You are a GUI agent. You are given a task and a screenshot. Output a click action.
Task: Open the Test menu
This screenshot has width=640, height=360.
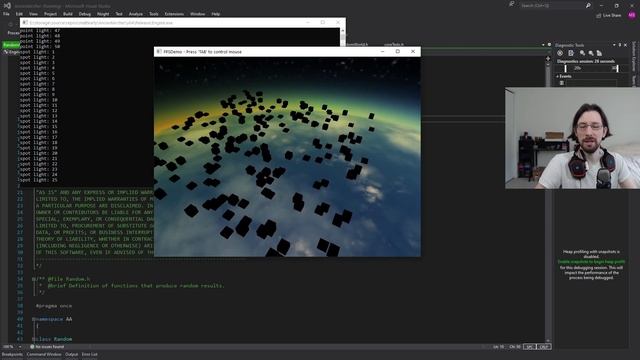(x=119, y=14)
